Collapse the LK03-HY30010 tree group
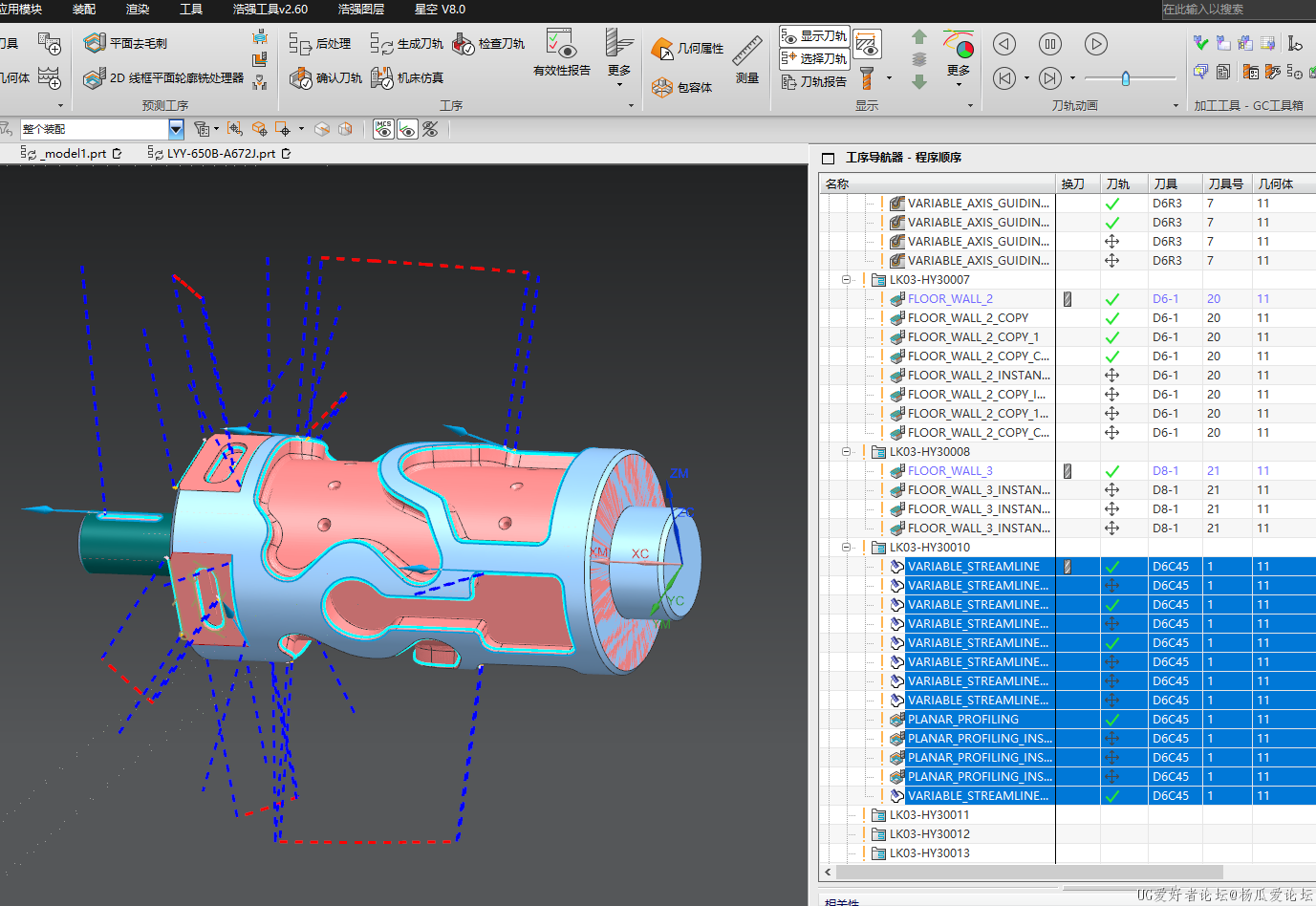The width and height of the screenshot is (1316, 906). (846, 548)
